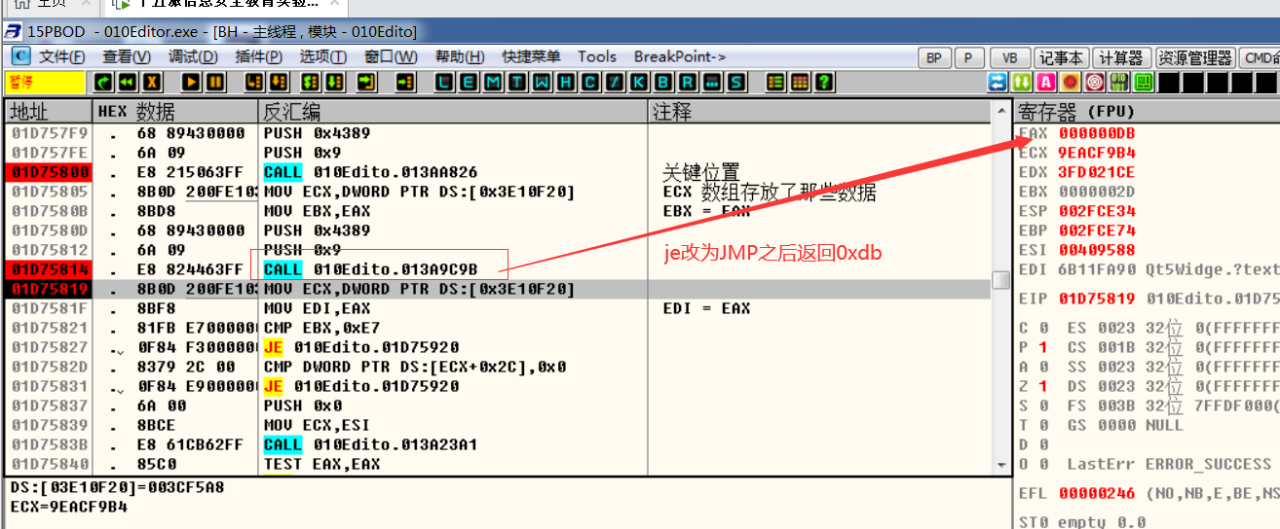Screen dimensions: 1280x529
Task: Click the green question mark help icon
Action: 824,82
